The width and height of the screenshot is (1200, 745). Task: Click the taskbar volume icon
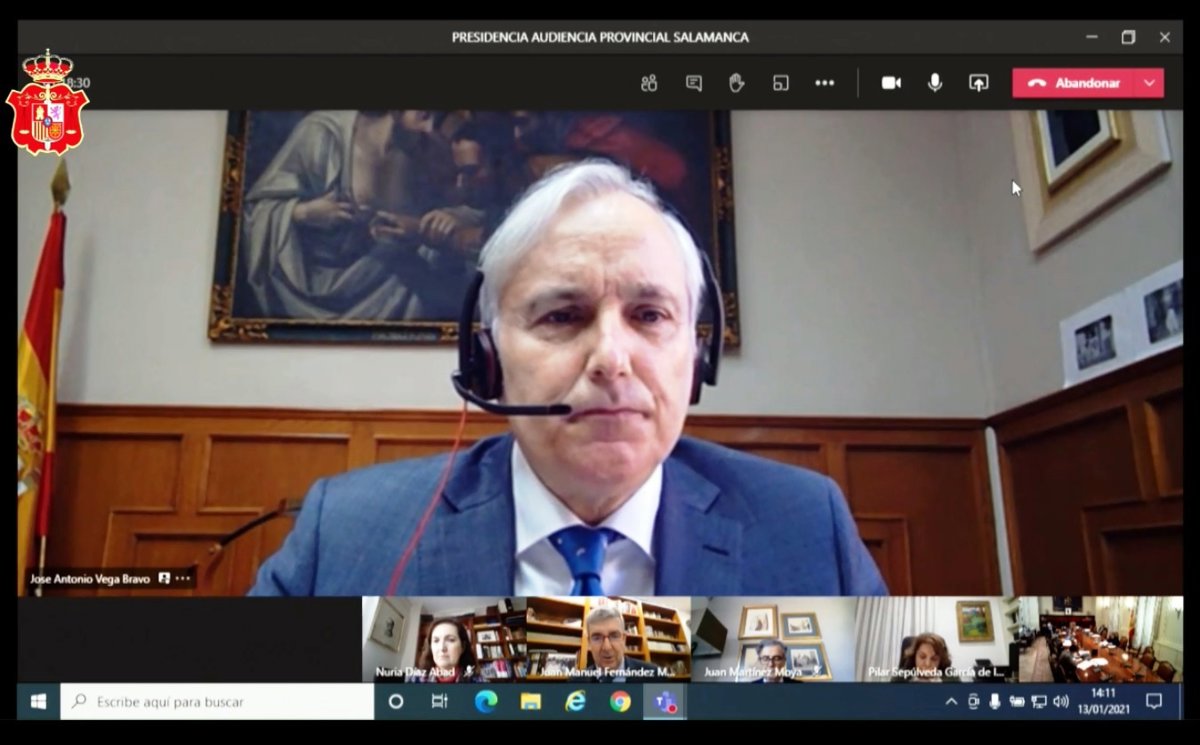(1061, 702)
